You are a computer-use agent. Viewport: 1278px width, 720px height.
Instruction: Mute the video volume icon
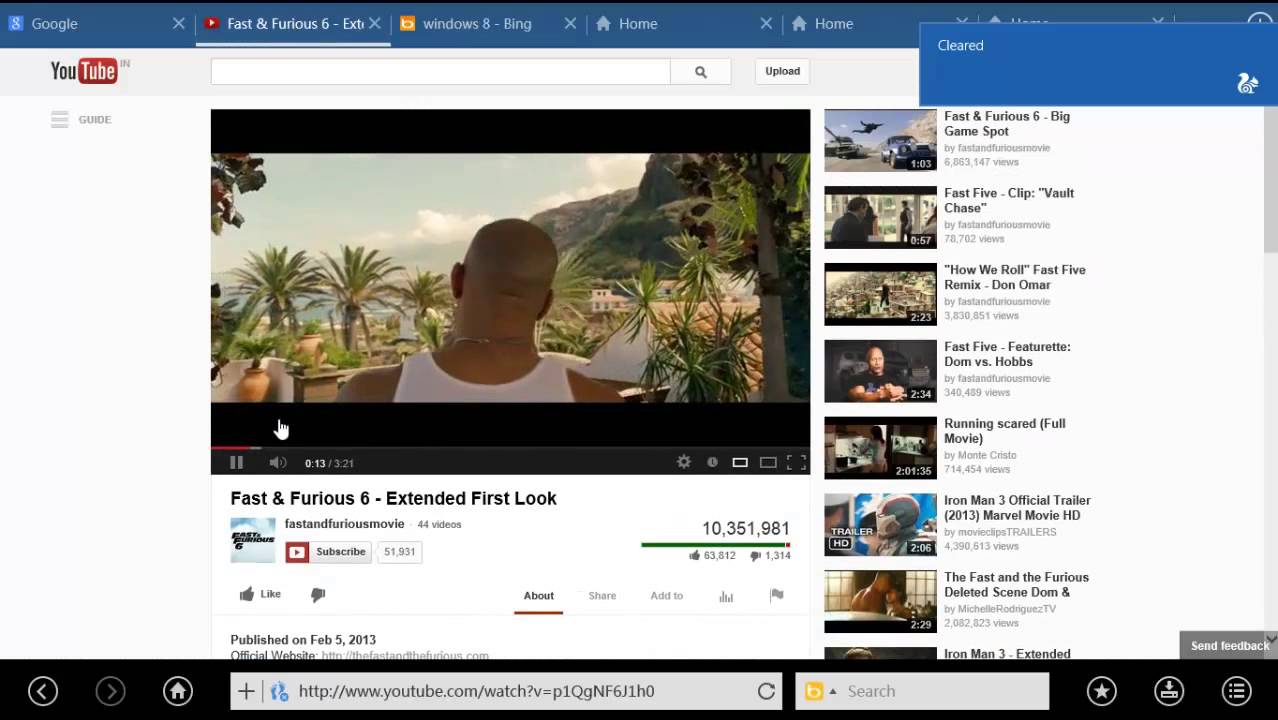point(278,462)
